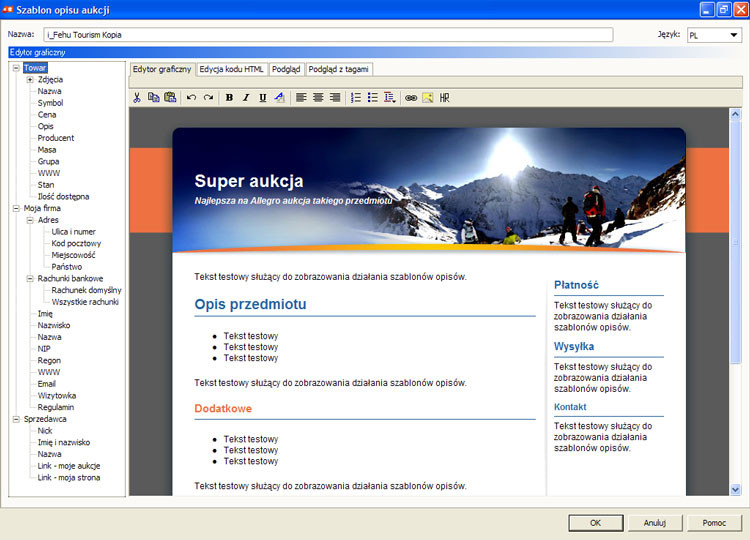Select Regulamin in the tree
This screenshot has height=540, width=750.
pyautogui.click(x=55, y=408)
